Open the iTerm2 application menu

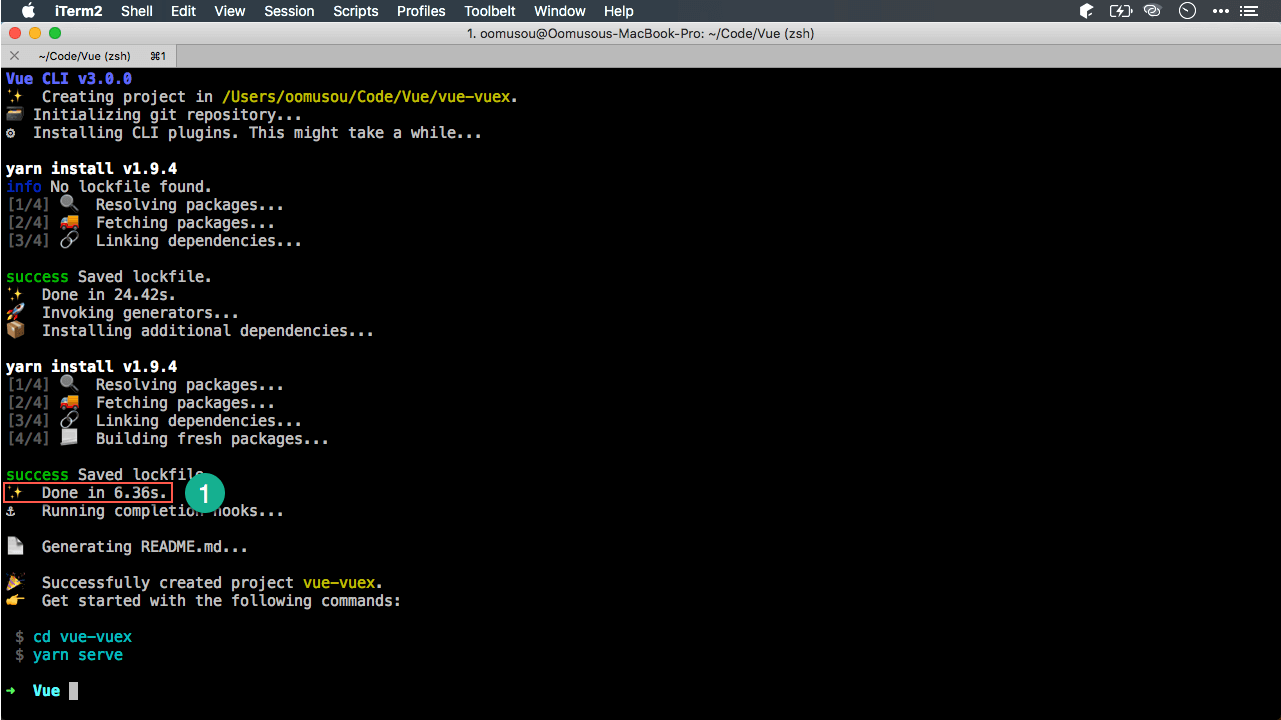[77, 11]
